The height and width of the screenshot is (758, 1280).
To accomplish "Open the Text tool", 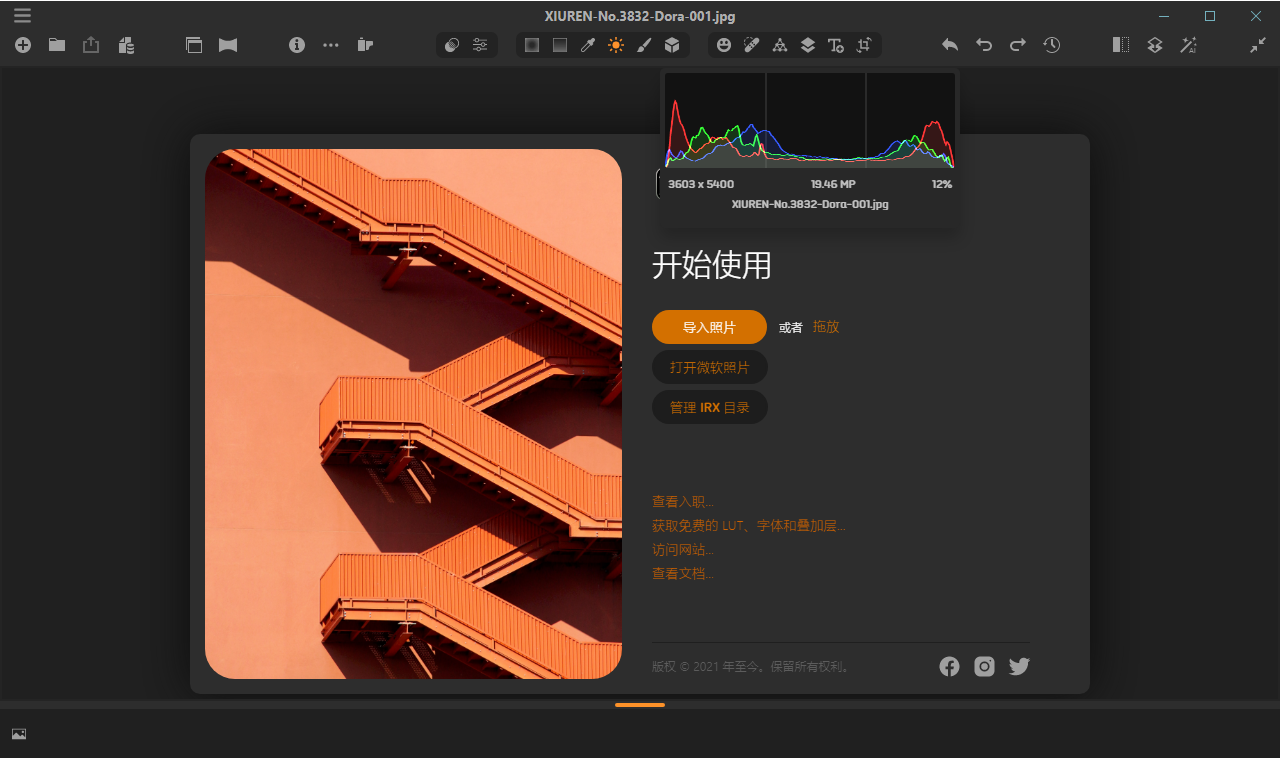I will (836, 45).
